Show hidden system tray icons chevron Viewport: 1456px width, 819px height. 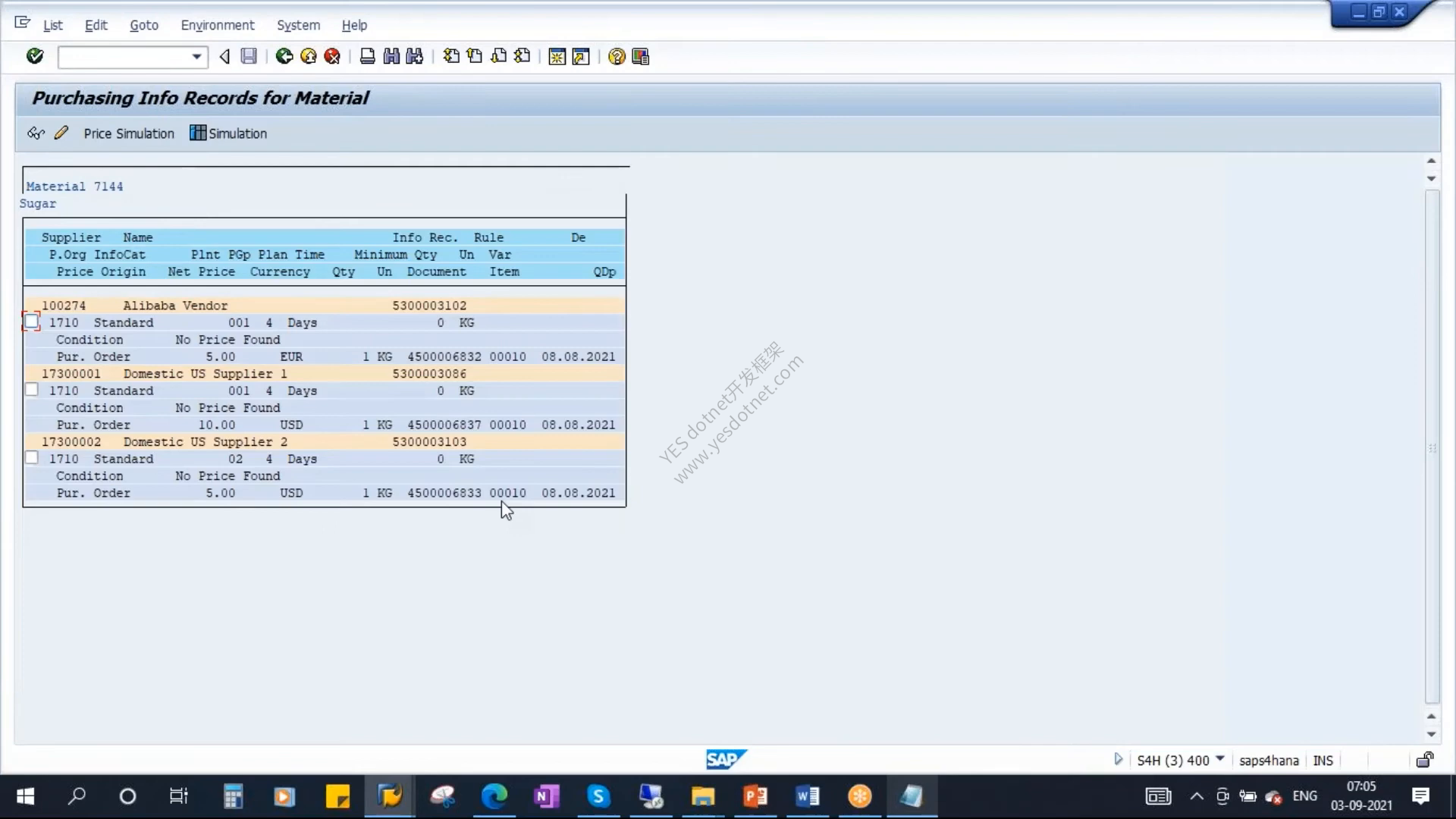tap(1196, 796)
